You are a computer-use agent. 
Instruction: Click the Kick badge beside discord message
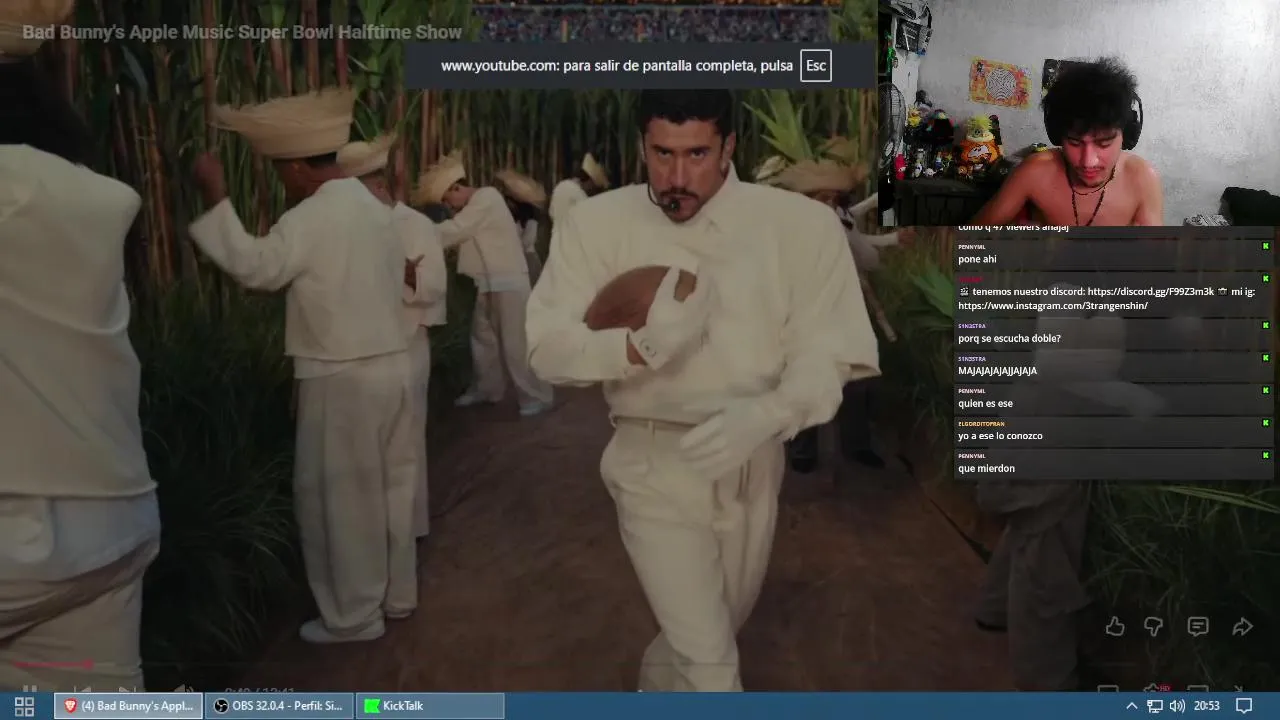point(1265,279)
